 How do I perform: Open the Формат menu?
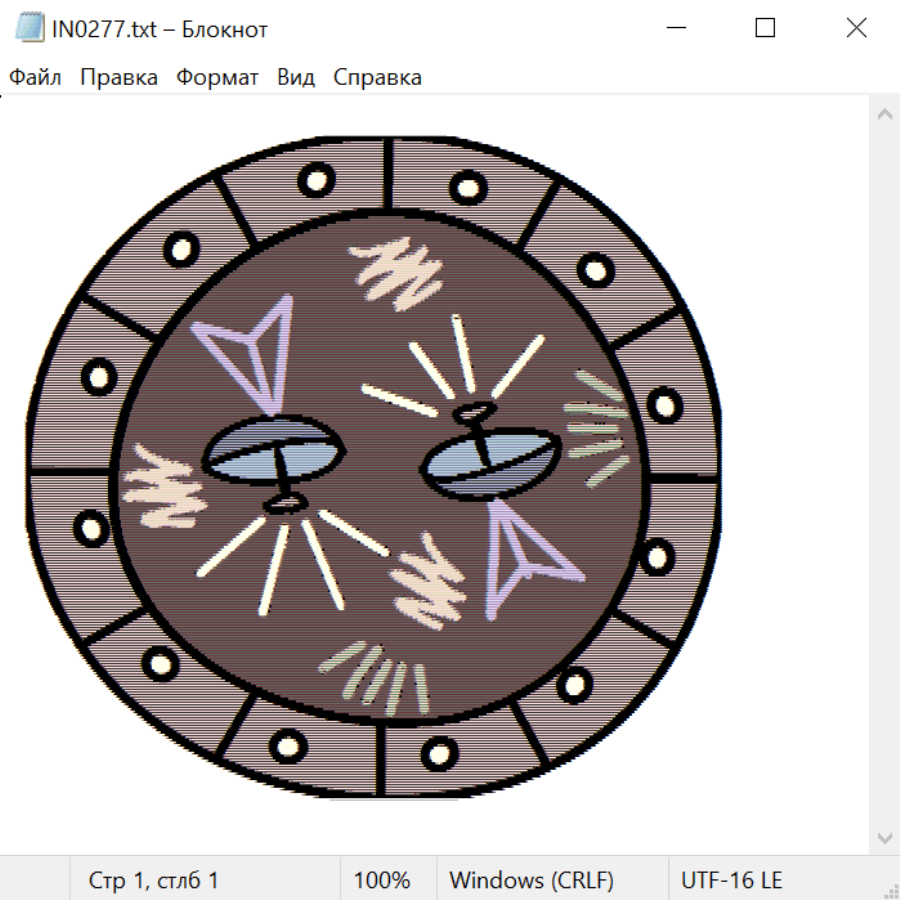point(217,78)
